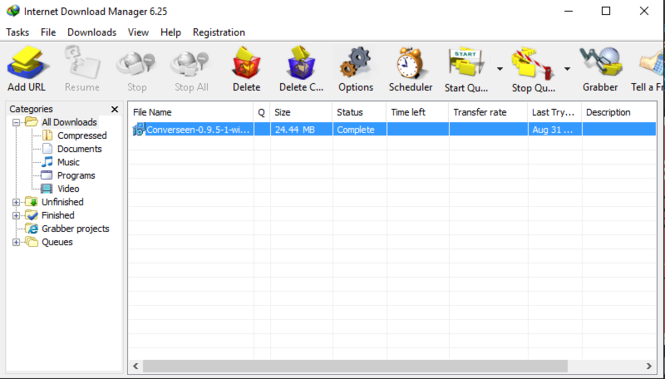Sort by Q column header
The width and height of the screenshot is (665, 379).
click(x=262, y=112)
